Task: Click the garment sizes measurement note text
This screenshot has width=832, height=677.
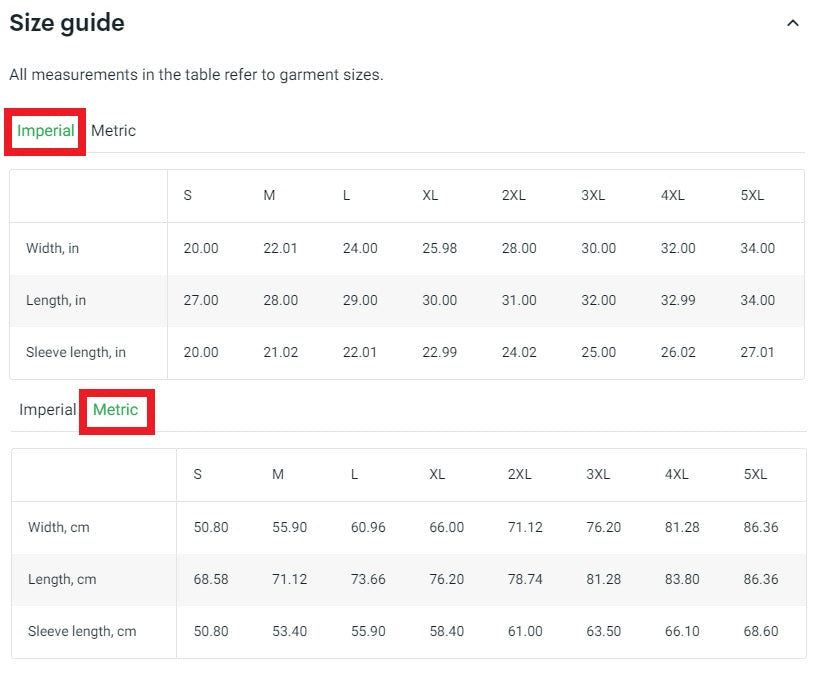Action: (196, 75)
